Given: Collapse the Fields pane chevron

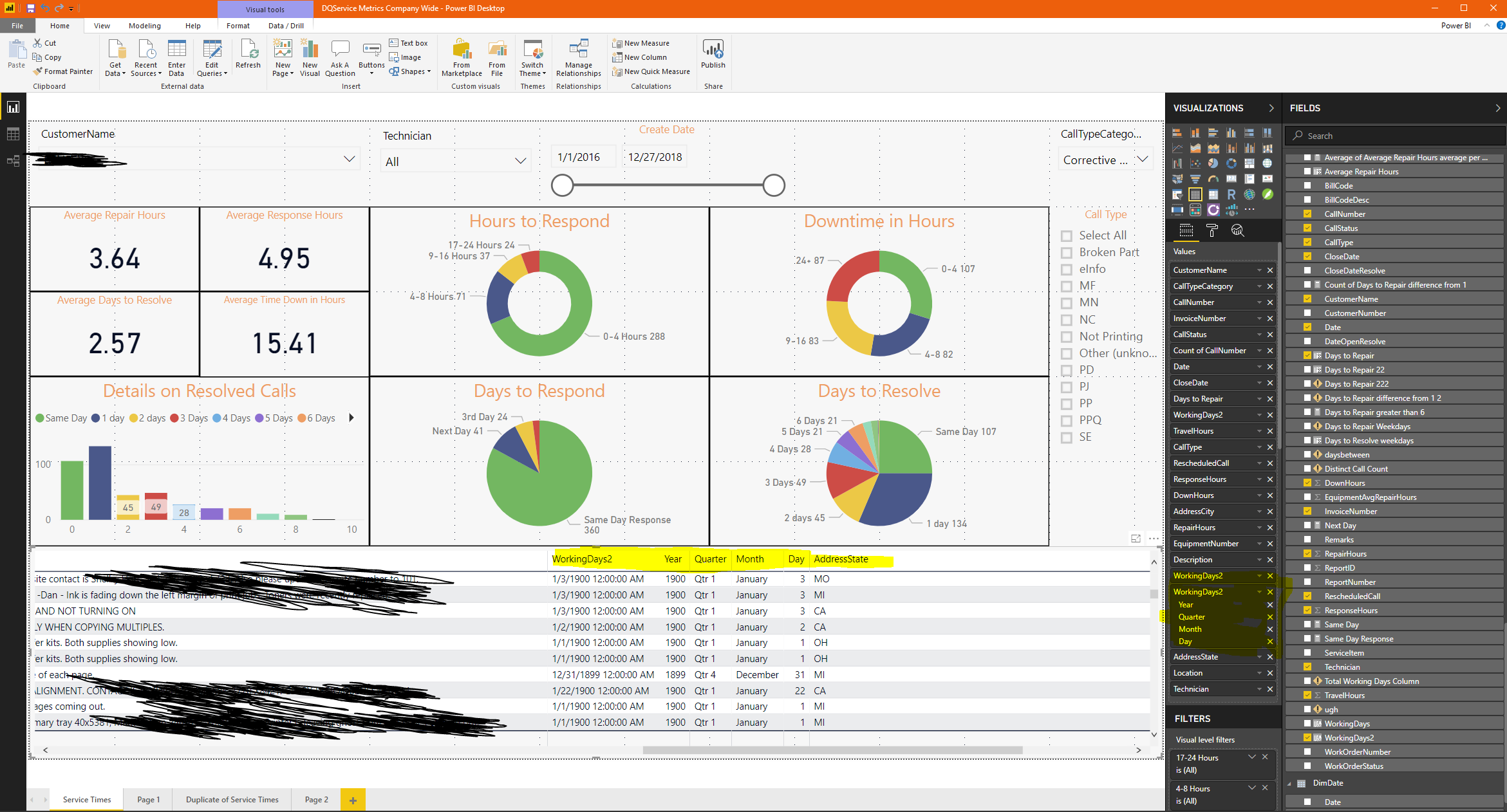Looking at the screenshot, I should (1497, 108).
